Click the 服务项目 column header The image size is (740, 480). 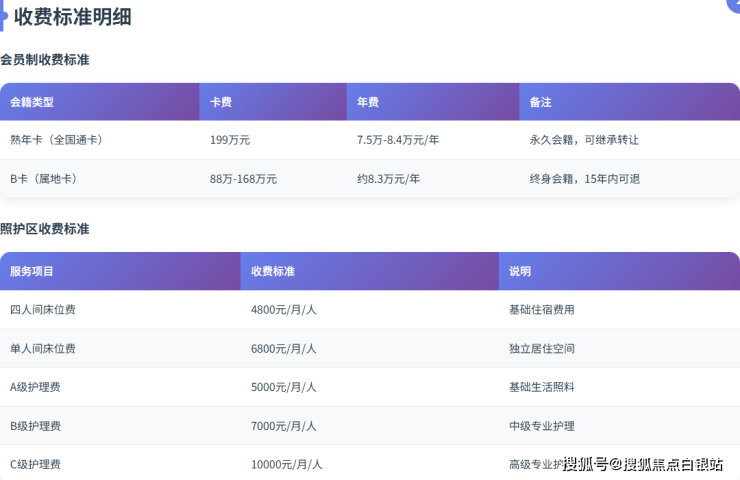[x=32, y=271]
